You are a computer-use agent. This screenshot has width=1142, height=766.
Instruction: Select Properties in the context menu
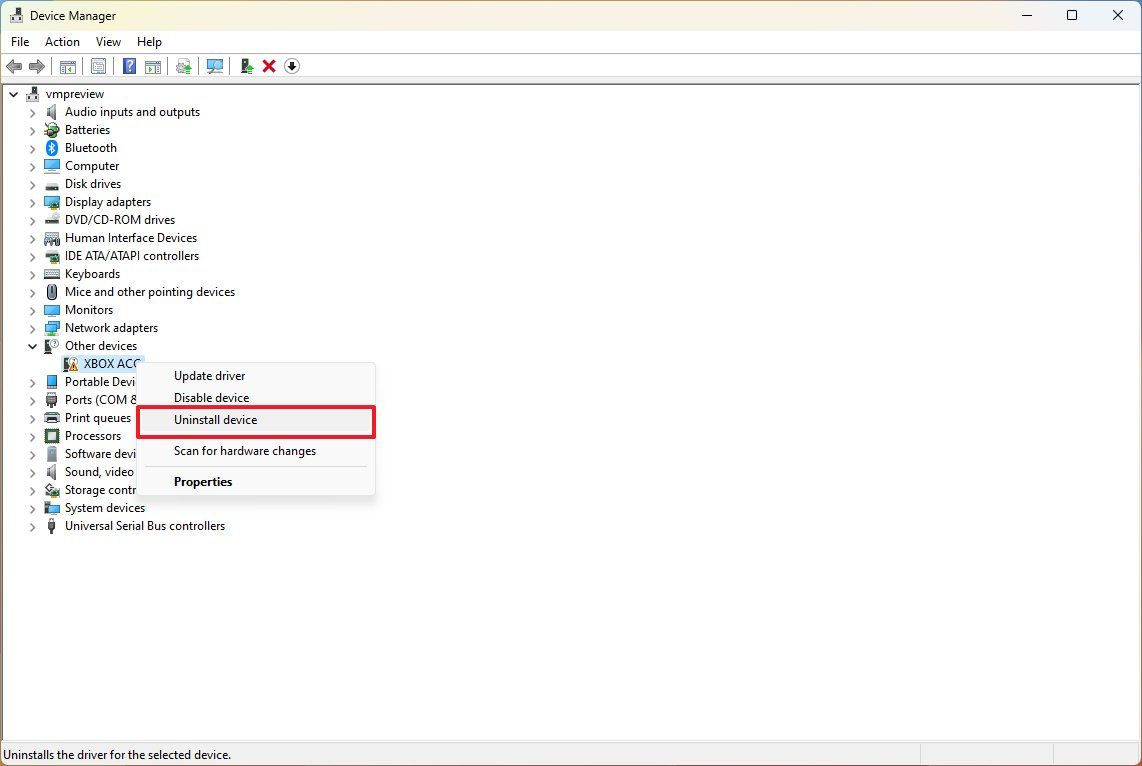(x=203, y=481)
